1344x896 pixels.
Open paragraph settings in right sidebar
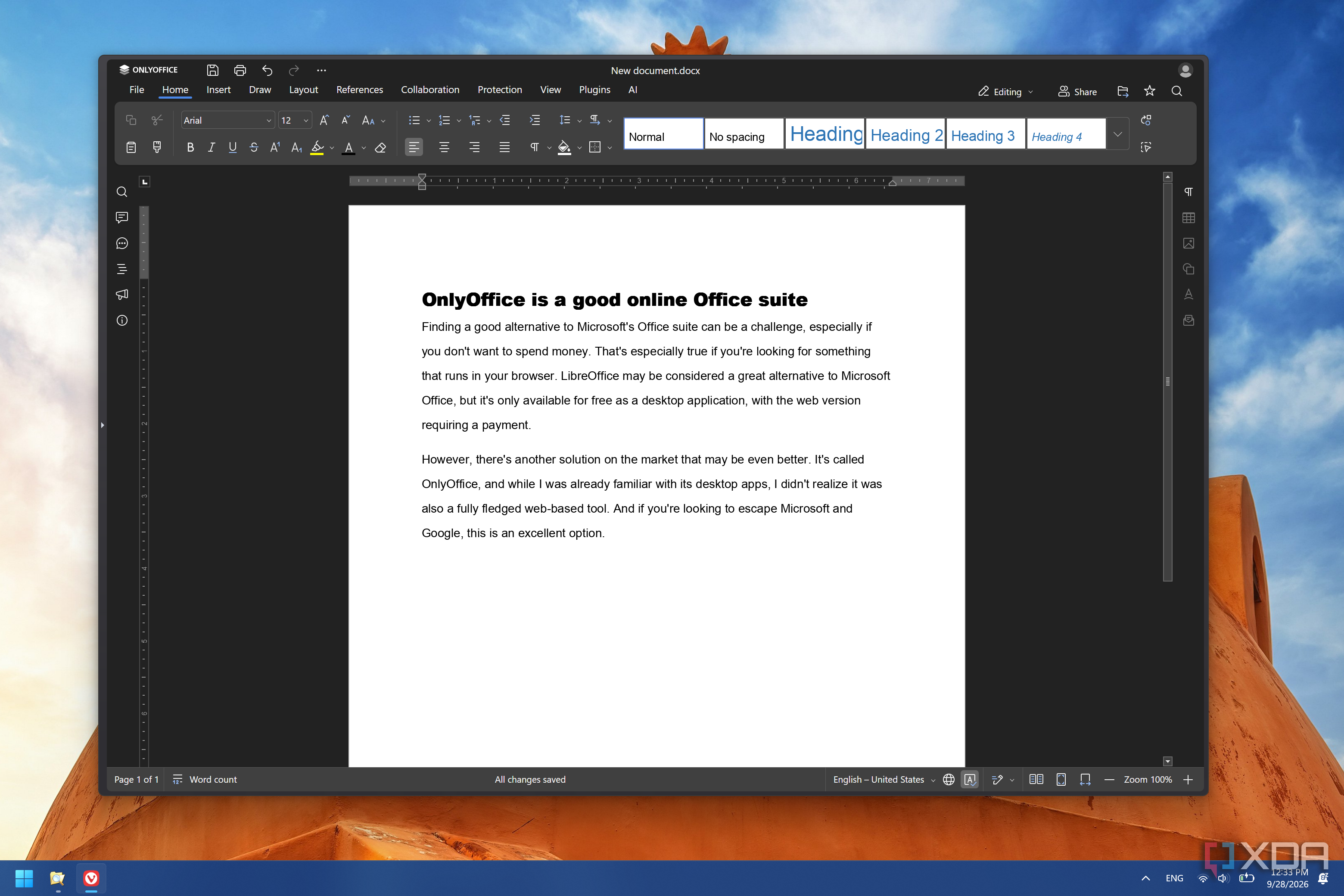point(1188,192)
